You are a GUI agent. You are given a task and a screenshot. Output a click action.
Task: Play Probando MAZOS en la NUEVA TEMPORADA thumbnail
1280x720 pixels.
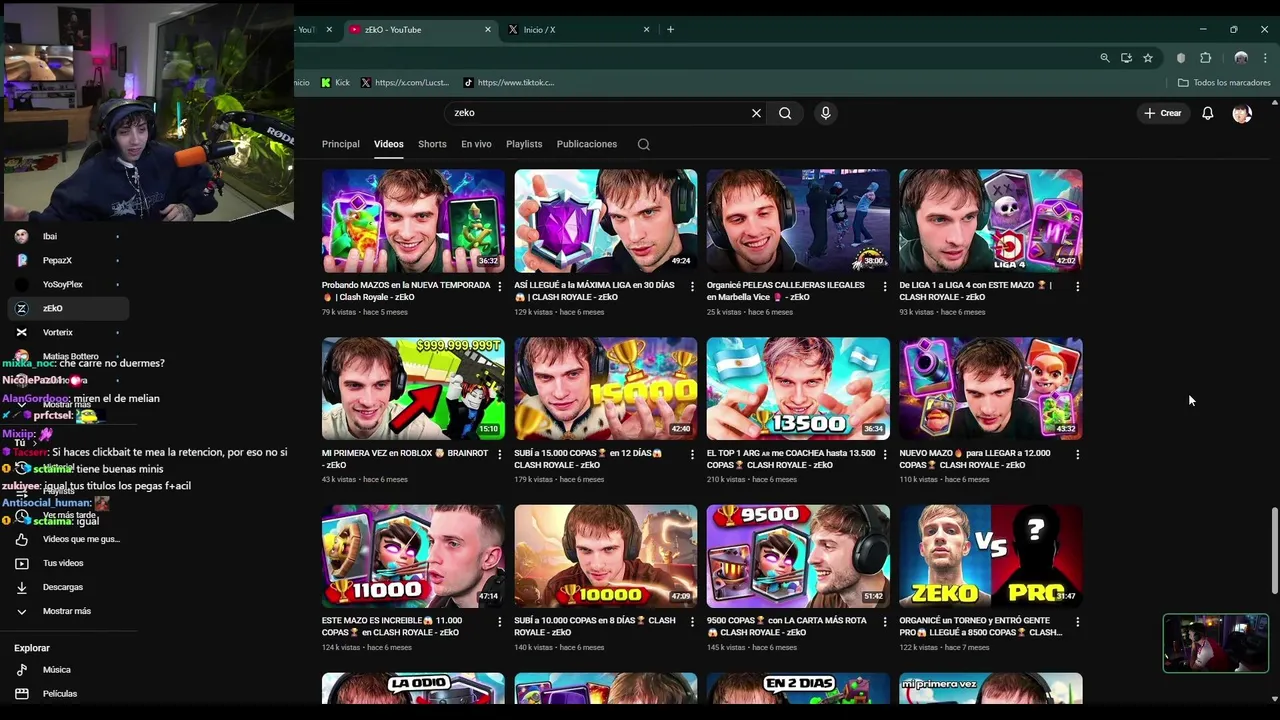pos(413,221)
